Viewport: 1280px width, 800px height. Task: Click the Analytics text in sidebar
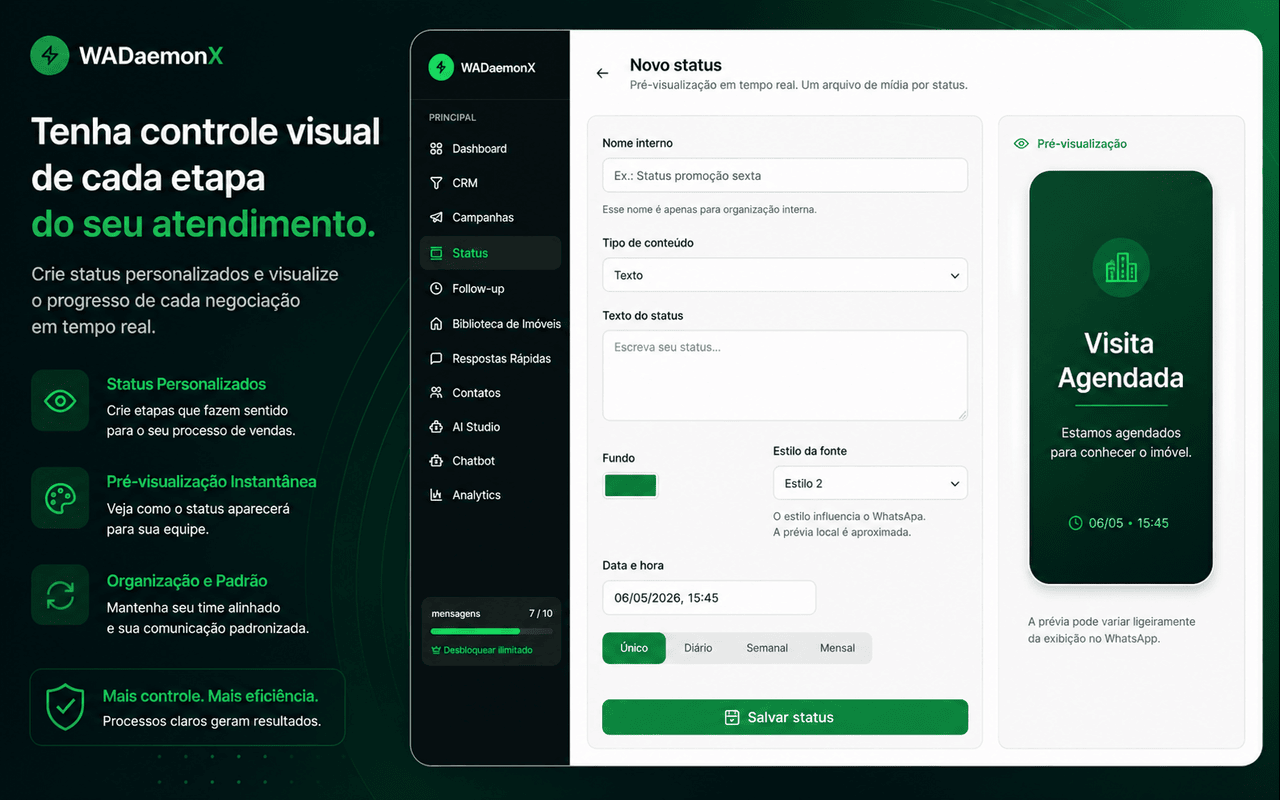[x=476, y=495]
